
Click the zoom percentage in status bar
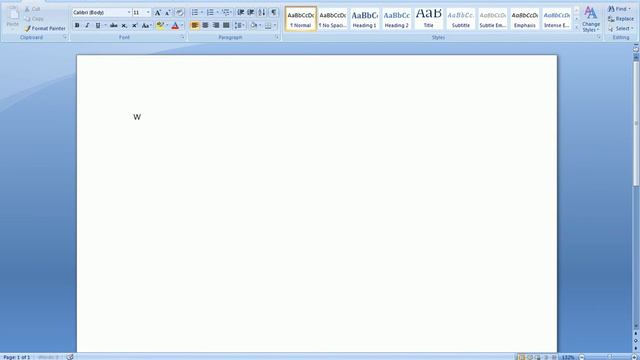click(568, 357)
